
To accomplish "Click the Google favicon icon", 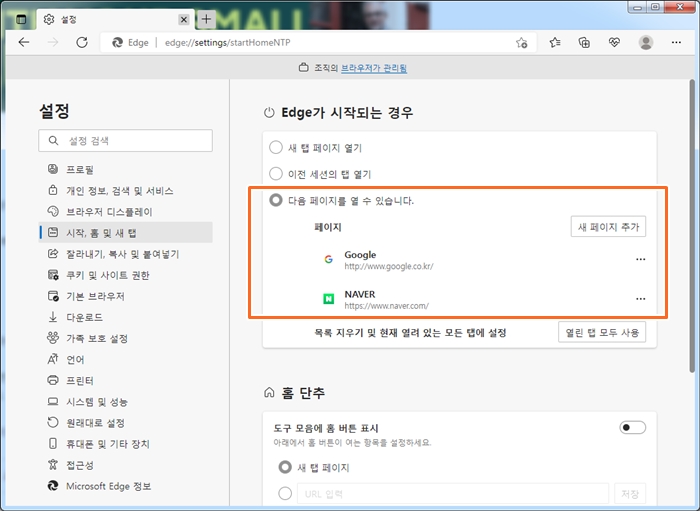I will click(329, 259).
